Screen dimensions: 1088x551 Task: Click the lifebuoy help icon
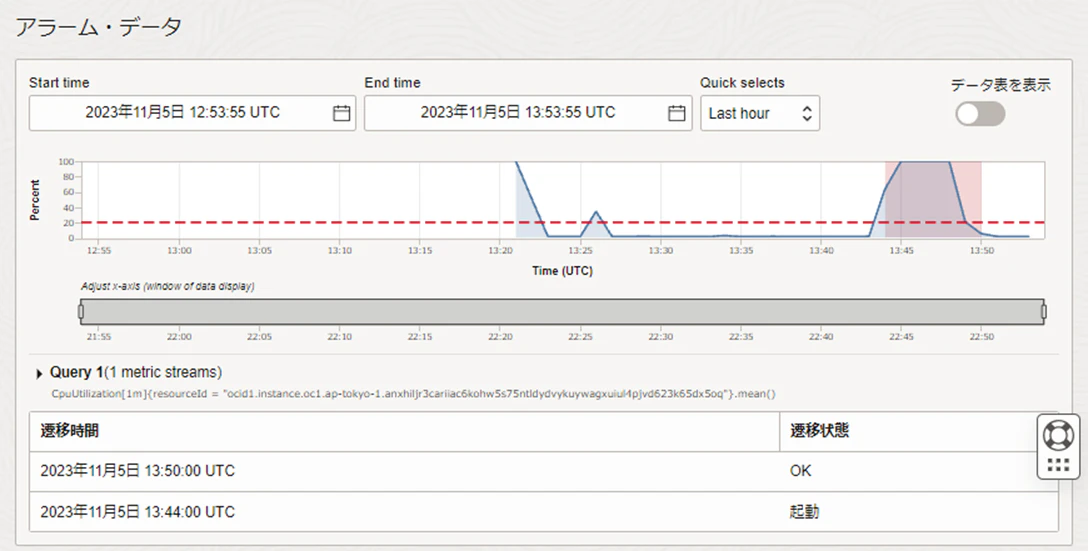click(x=1058, y=436)
